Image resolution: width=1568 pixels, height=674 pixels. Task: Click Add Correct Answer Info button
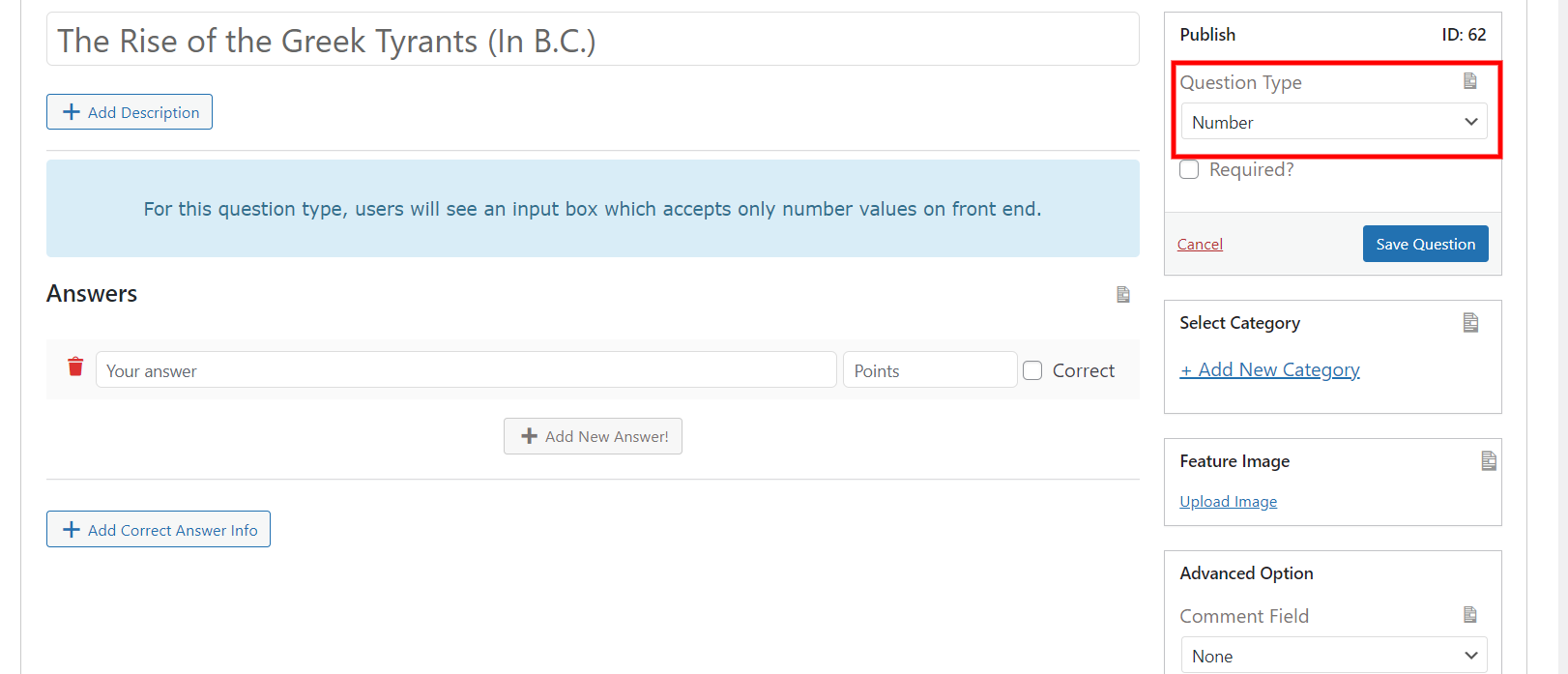coord(159,530)
